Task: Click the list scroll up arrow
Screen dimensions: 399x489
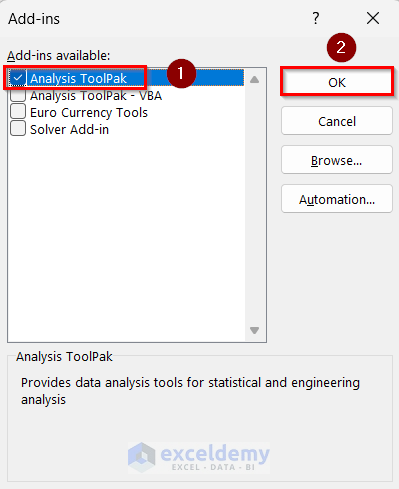Action: (x=255, y=79)
